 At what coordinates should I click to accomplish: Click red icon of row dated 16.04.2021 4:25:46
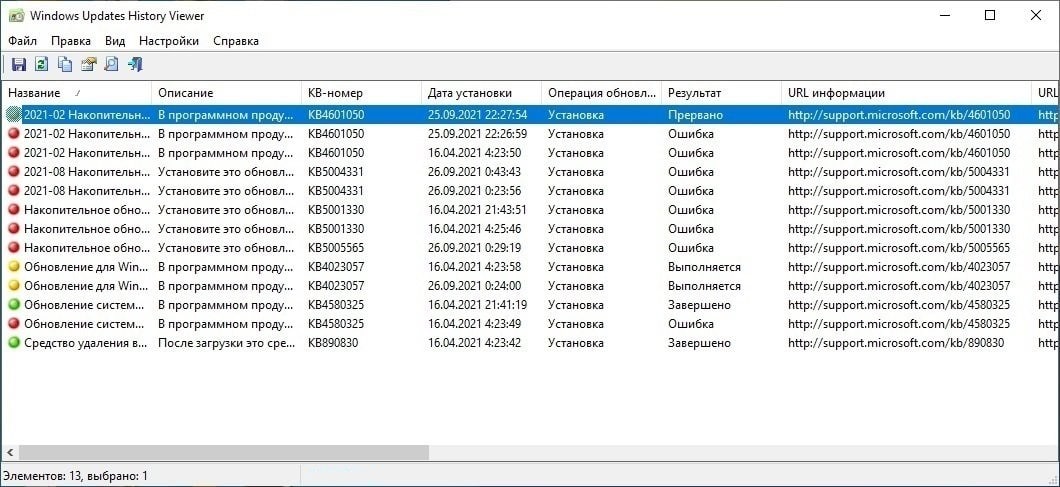14,229
